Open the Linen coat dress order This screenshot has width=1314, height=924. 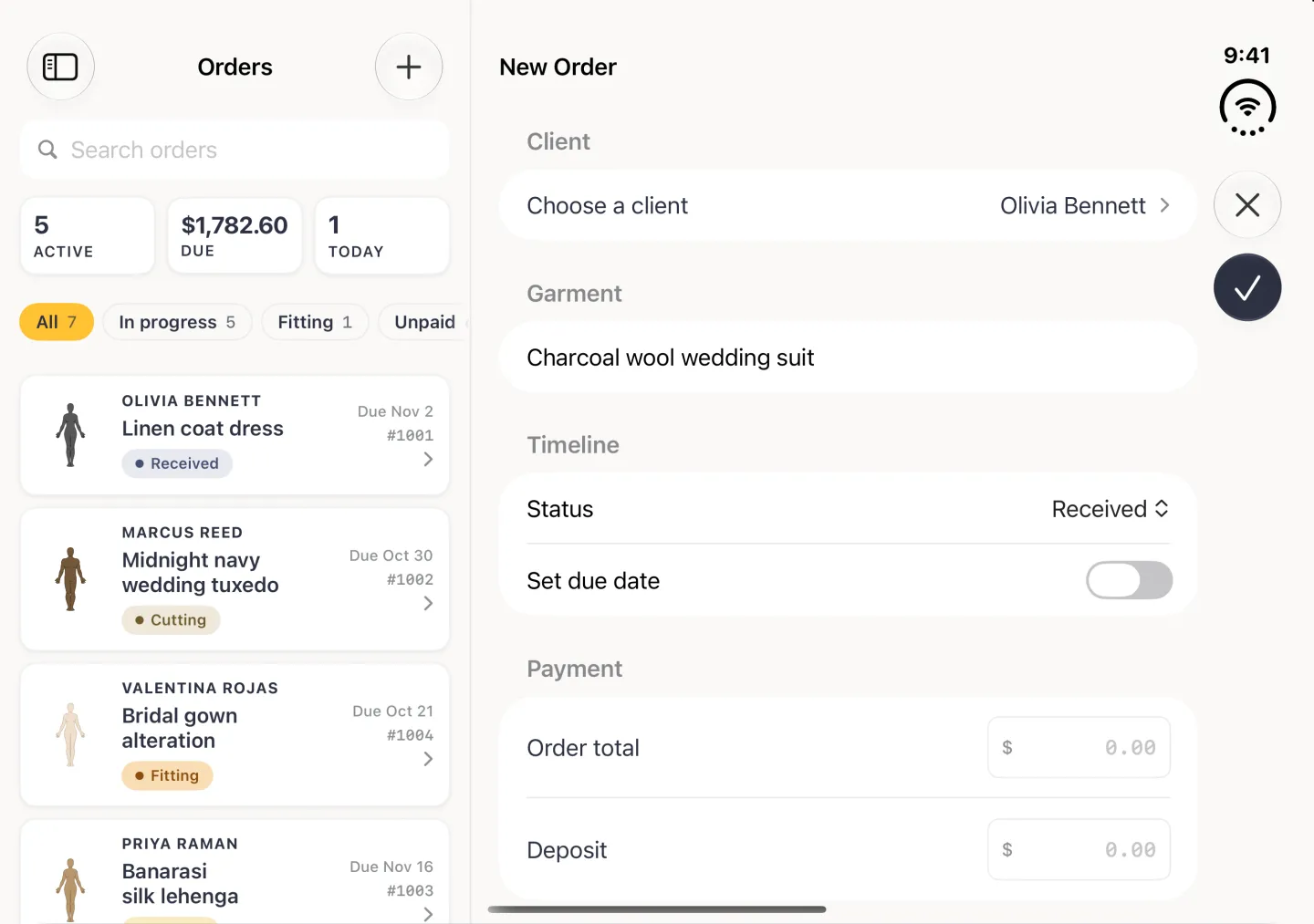tap(235, 435)
